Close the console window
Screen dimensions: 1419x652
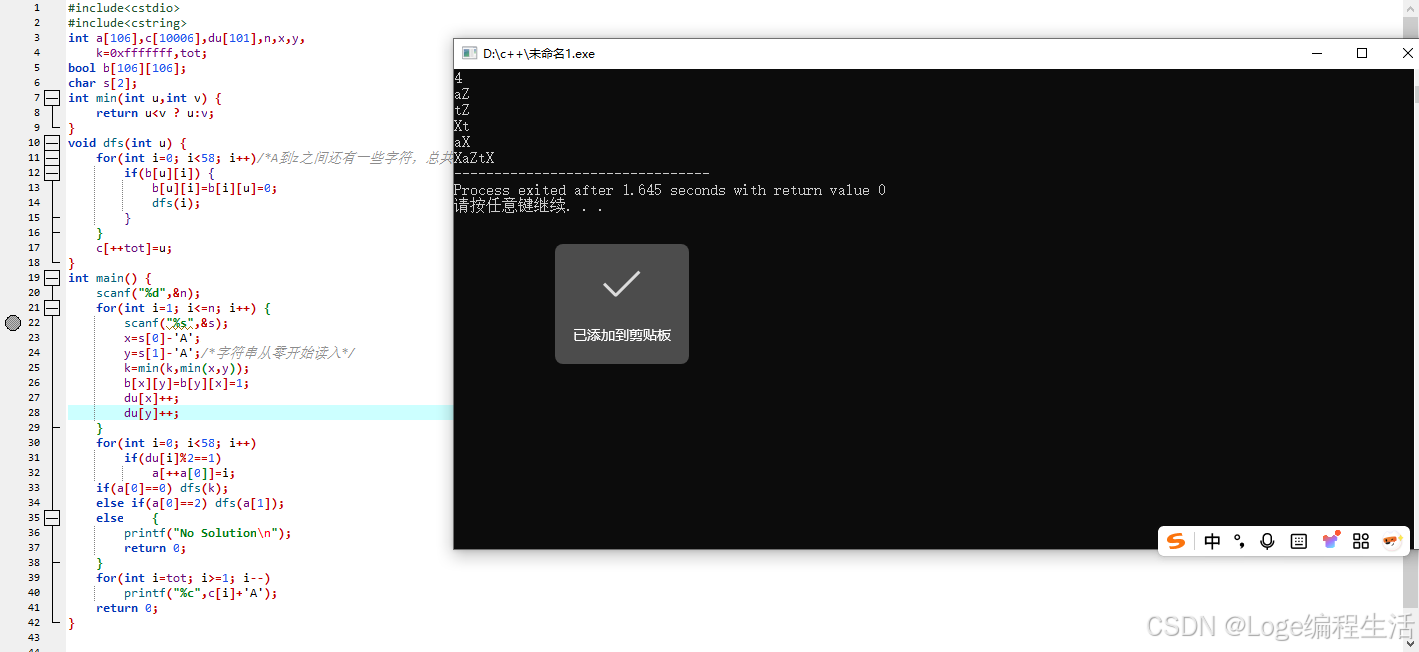coord(1407,53)
